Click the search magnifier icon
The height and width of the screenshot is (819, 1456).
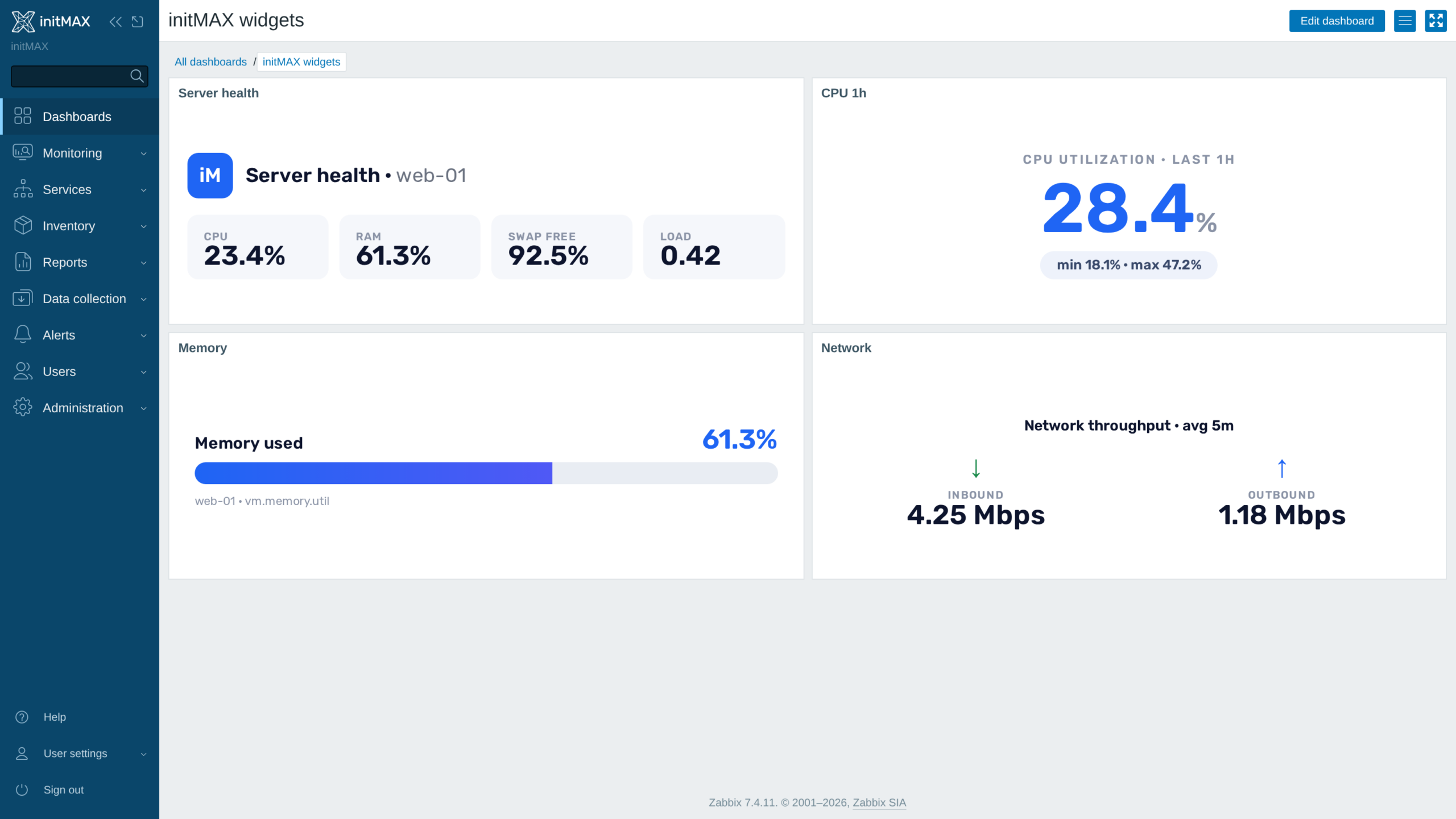(137, 76)
